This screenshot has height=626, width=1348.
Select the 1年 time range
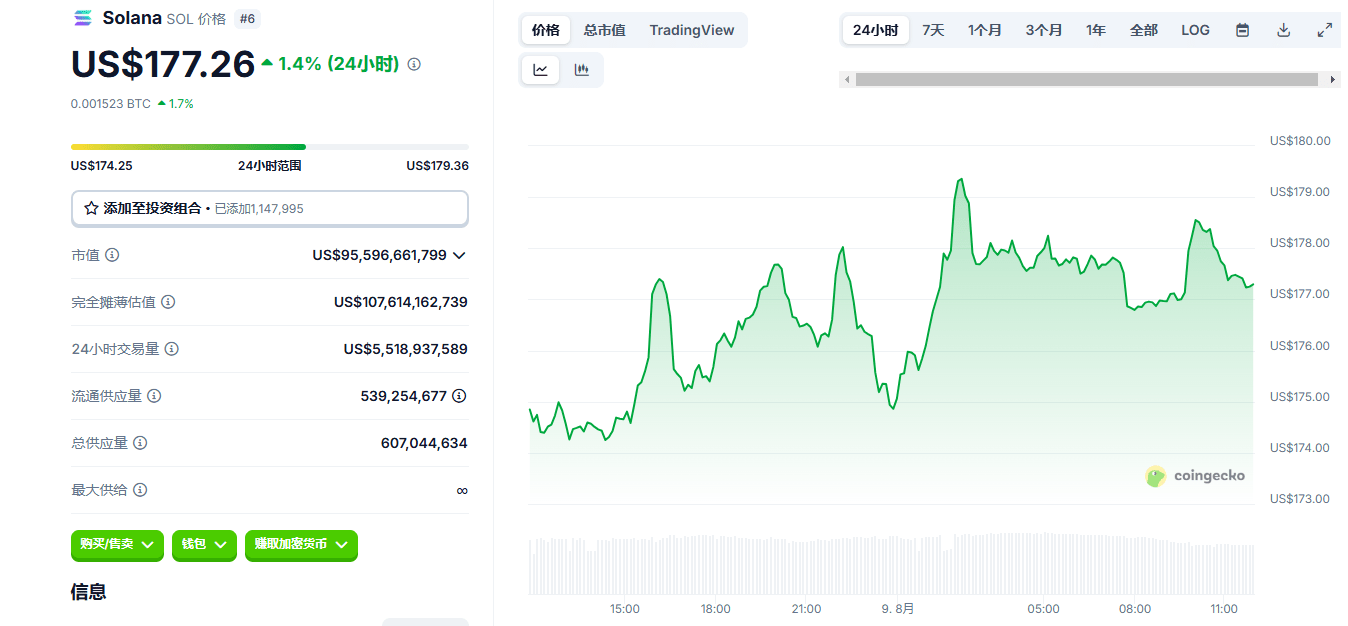(1096, 30)
